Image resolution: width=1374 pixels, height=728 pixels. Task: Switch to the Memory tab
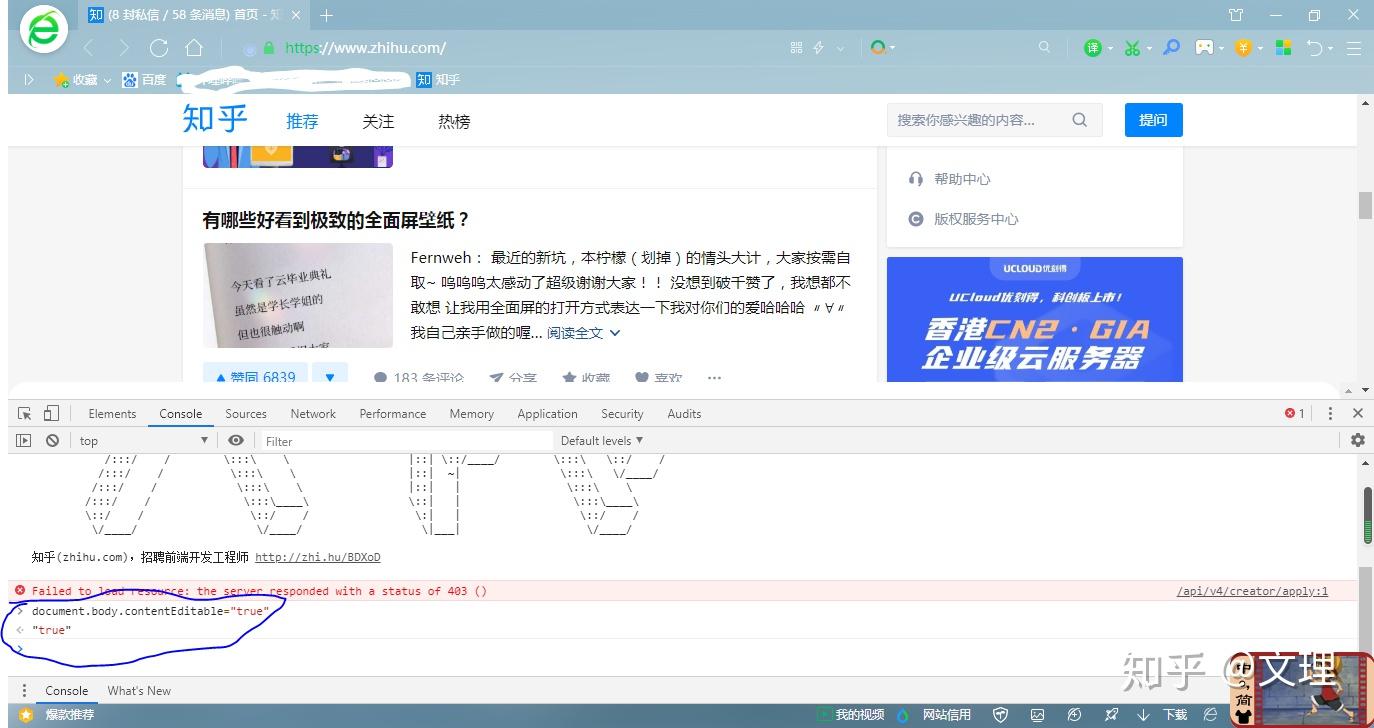click(x=472, y=413)
